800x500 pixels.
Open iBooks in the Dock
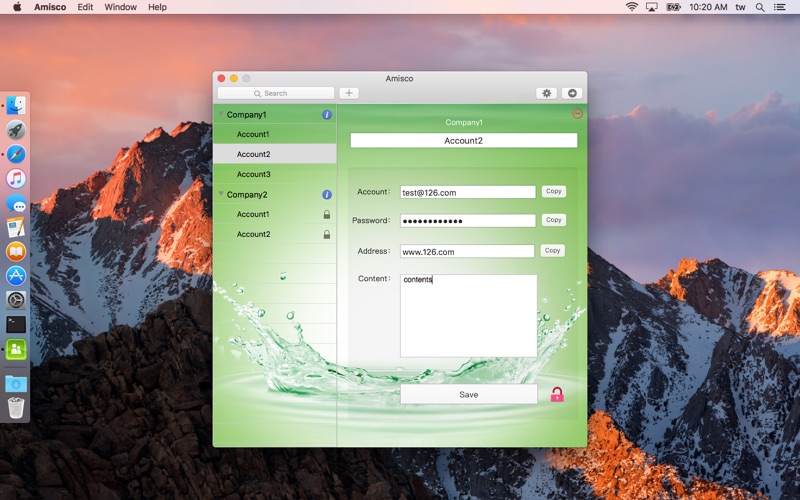click(x=16, y=252)
